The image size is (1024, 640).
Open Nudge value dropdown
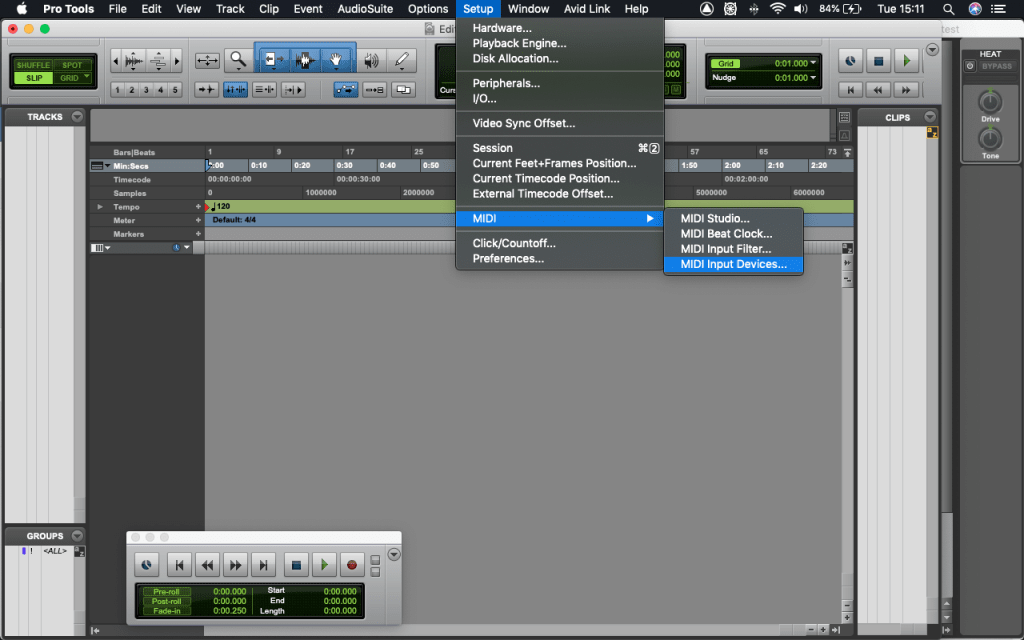coord(813,78)
